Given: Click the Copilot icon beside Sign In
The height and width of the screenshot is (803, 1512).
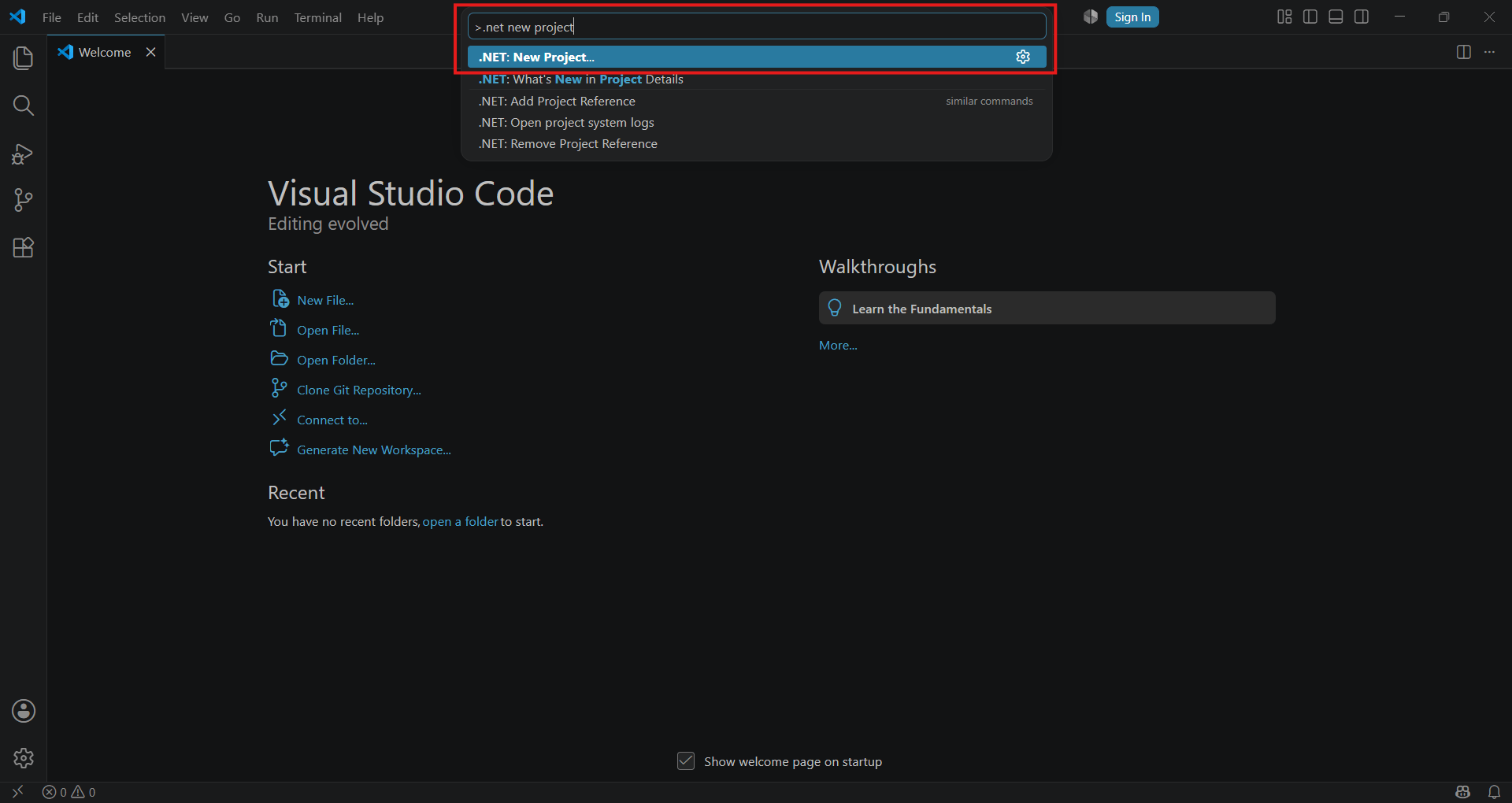Looking at the screenshot, I should coord(1091,17).
